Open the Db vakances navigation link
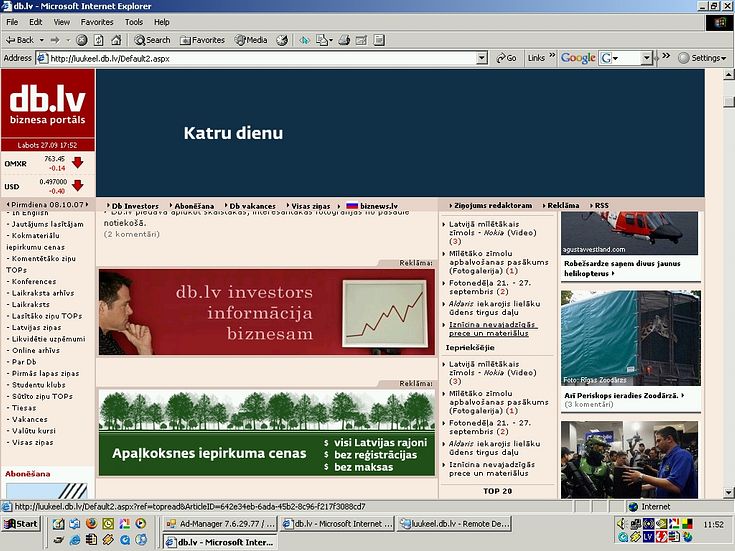This screenshot has height=551, width=735. (x=253, y=205)
